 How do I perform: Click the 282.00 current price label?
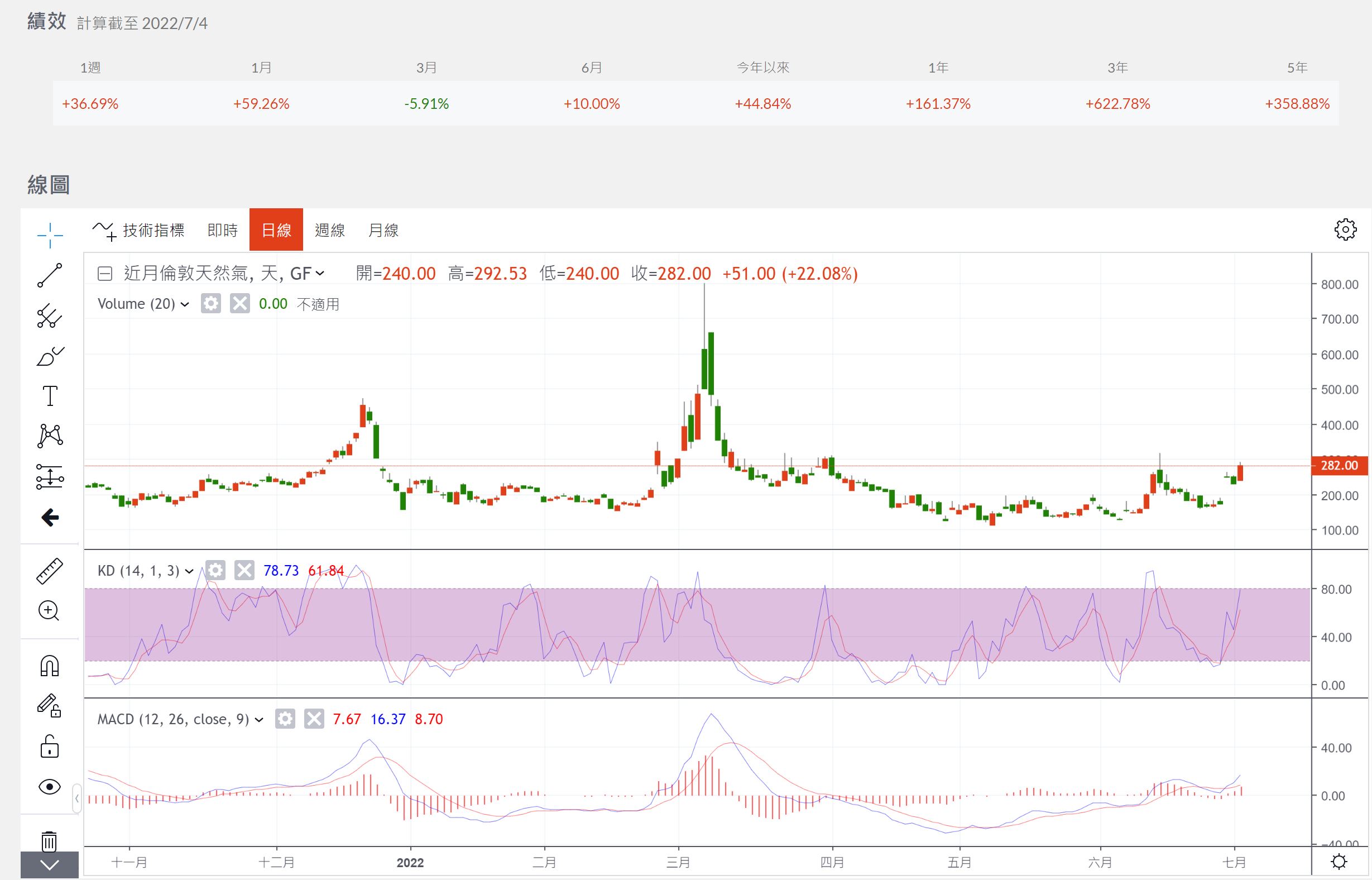click(1339, 466)
